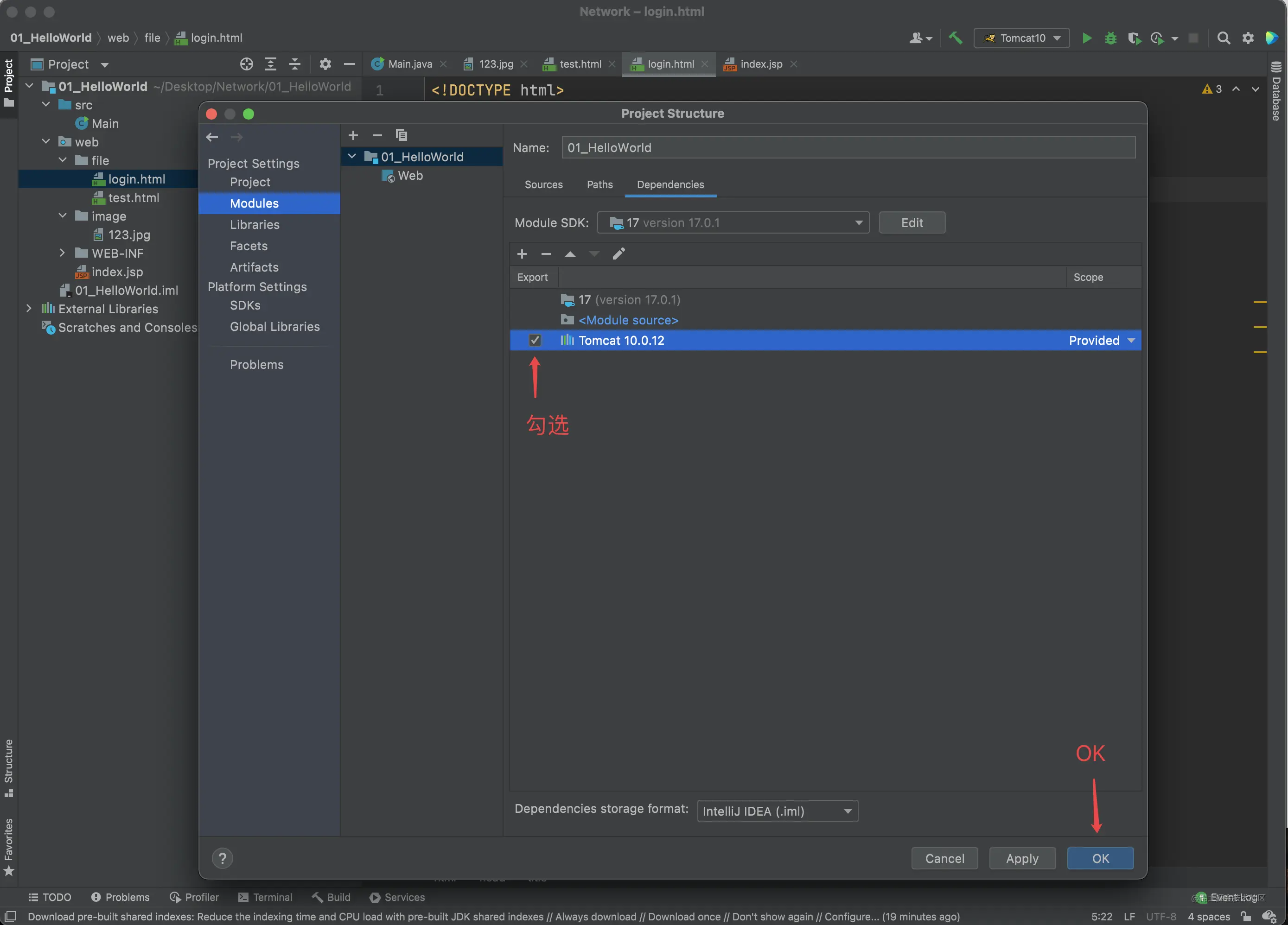Switch to the Sources tab

pos(543,184)
